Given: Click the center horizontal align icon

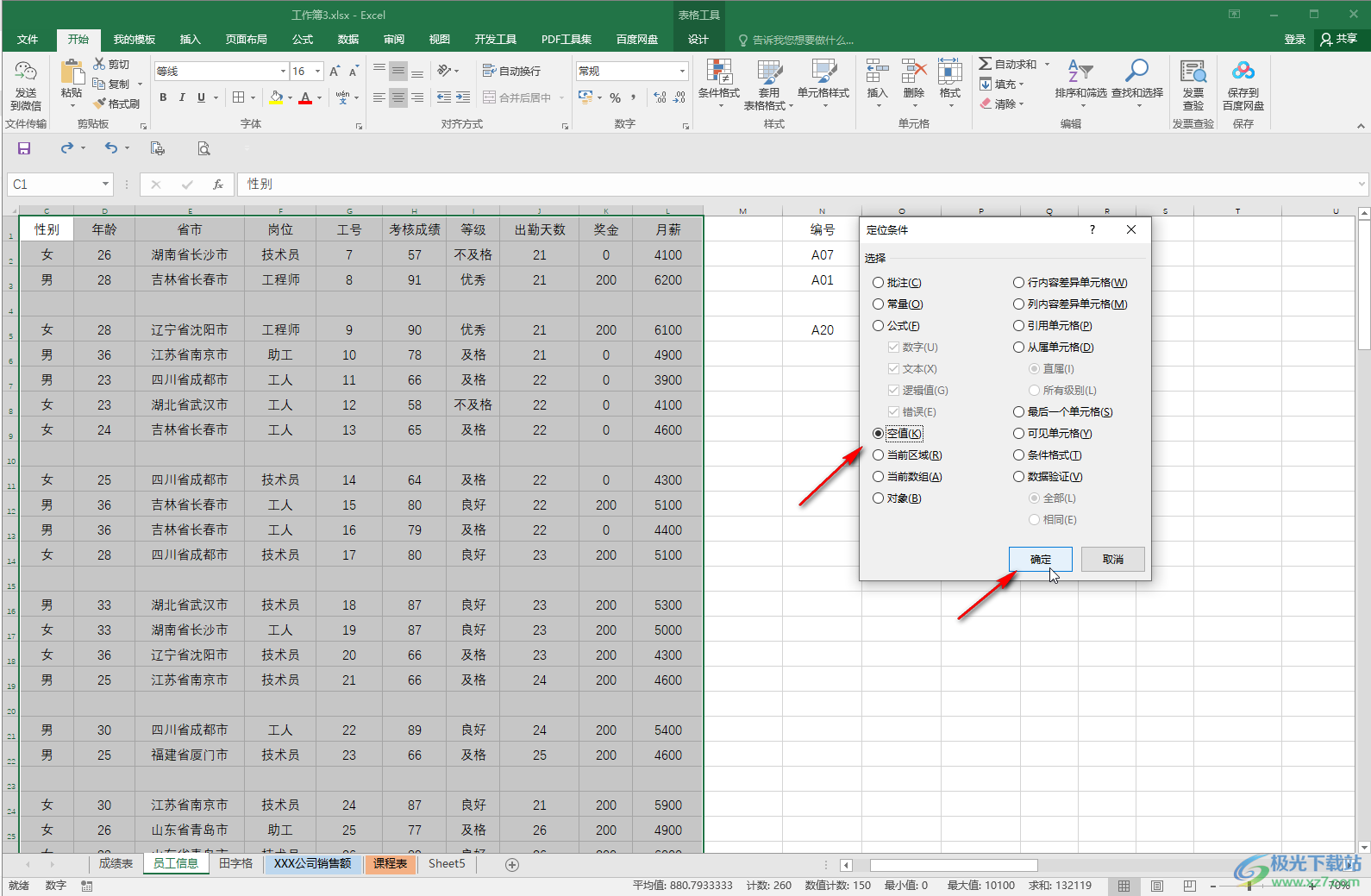Looking at the screenshot, I should pyautogui.click(x=398, y=97).
